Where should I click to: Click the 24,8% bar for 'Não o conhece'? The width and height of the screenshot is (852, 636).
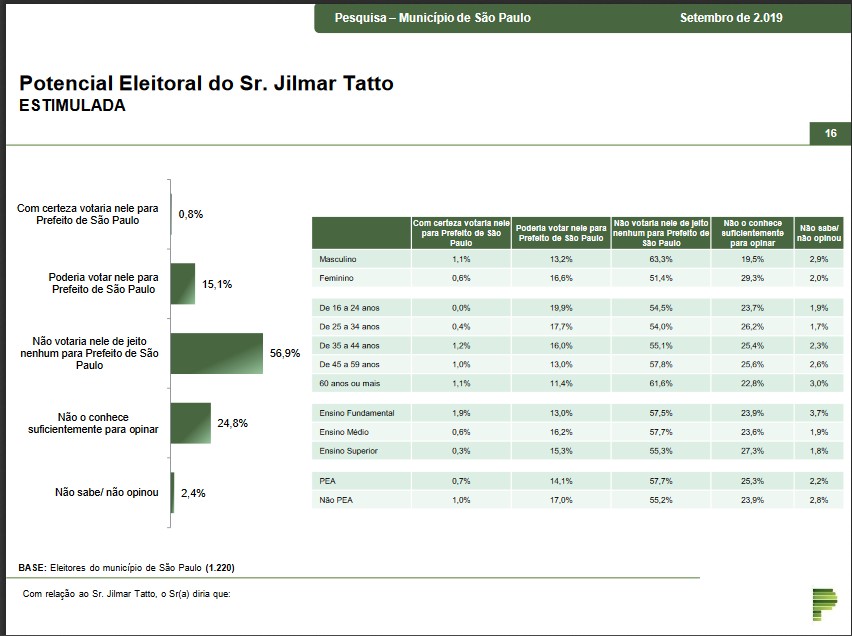point(191,423)
